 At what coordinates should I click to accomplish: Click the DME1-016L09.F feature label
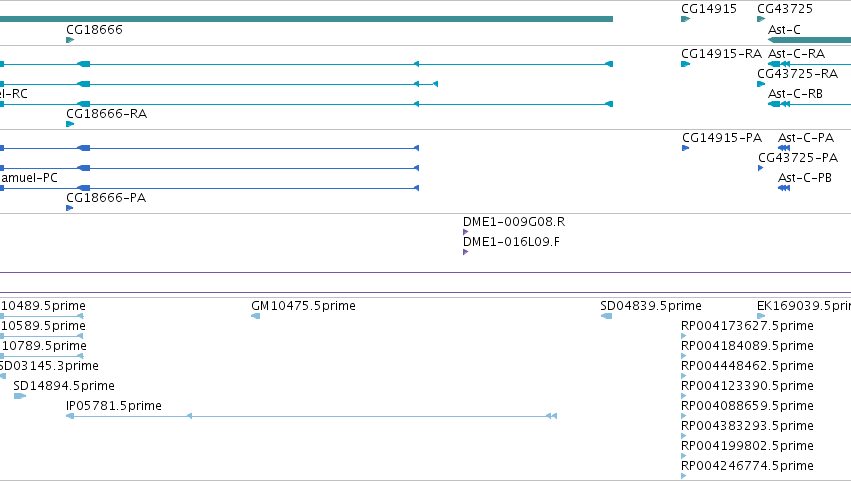click(511, 242)
